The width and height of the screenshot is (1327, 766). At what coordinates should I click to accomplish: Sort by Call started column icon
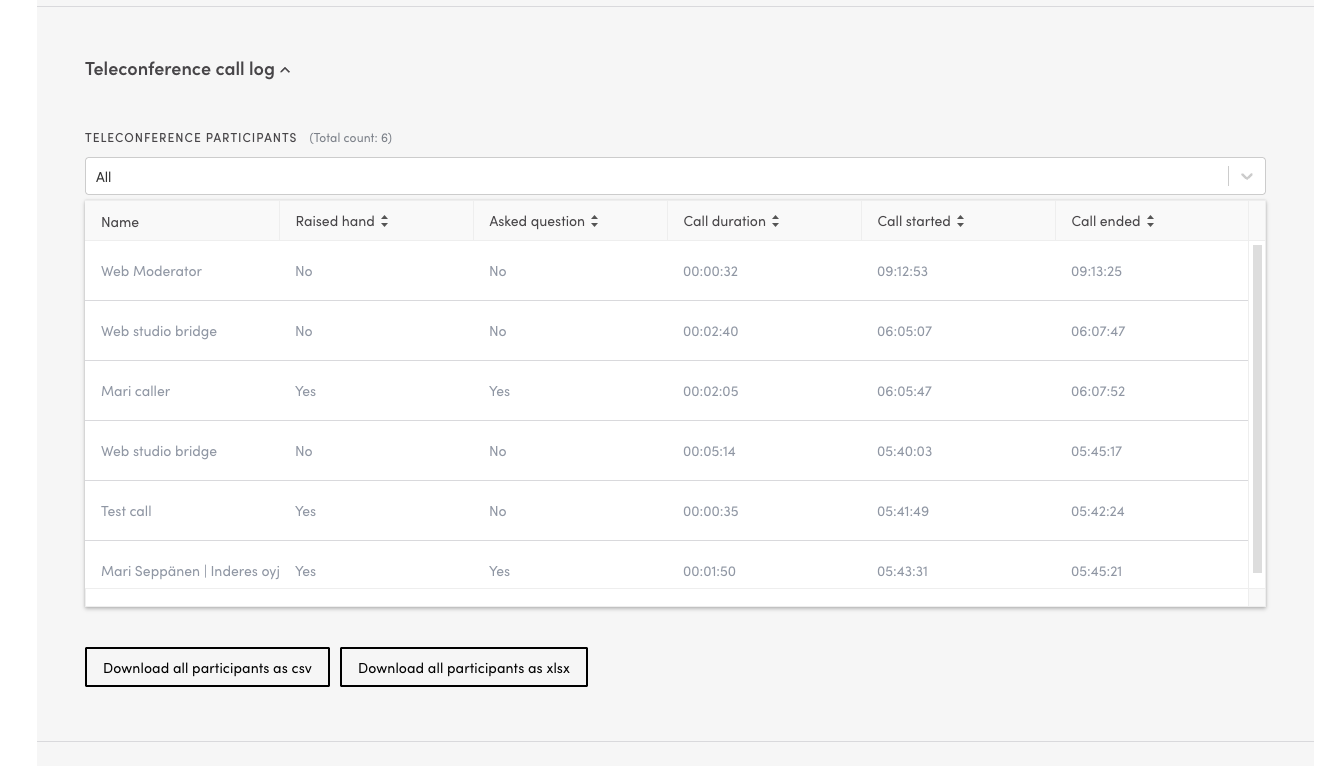pyautogui.click(x=960, y=221)
